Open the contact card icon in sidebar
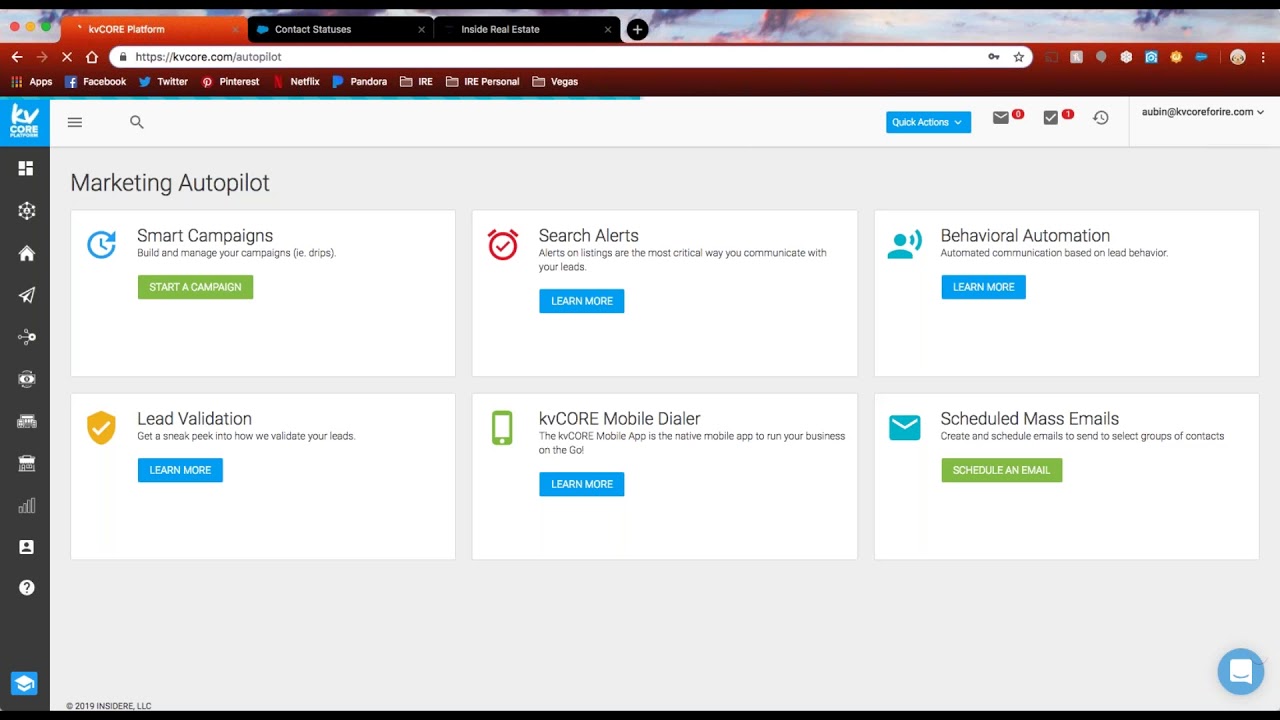The width and height of the screenshot is (1280, 720). 27,547
